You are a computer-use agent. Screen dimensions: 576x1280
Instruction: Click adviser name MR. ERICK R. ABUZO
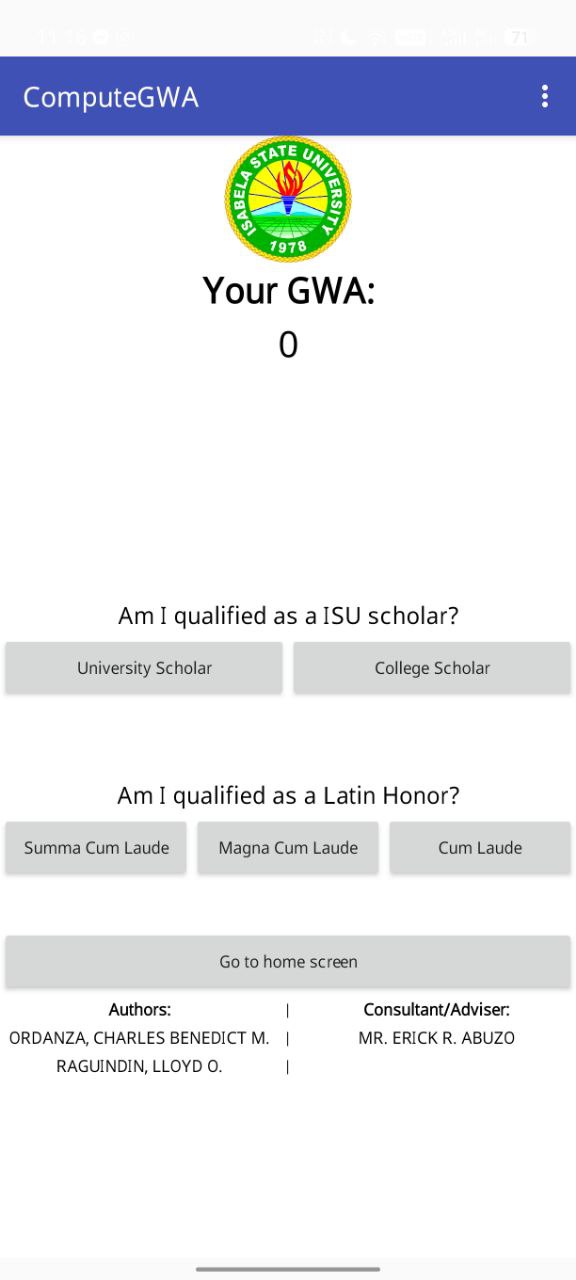coord(437,1038)
